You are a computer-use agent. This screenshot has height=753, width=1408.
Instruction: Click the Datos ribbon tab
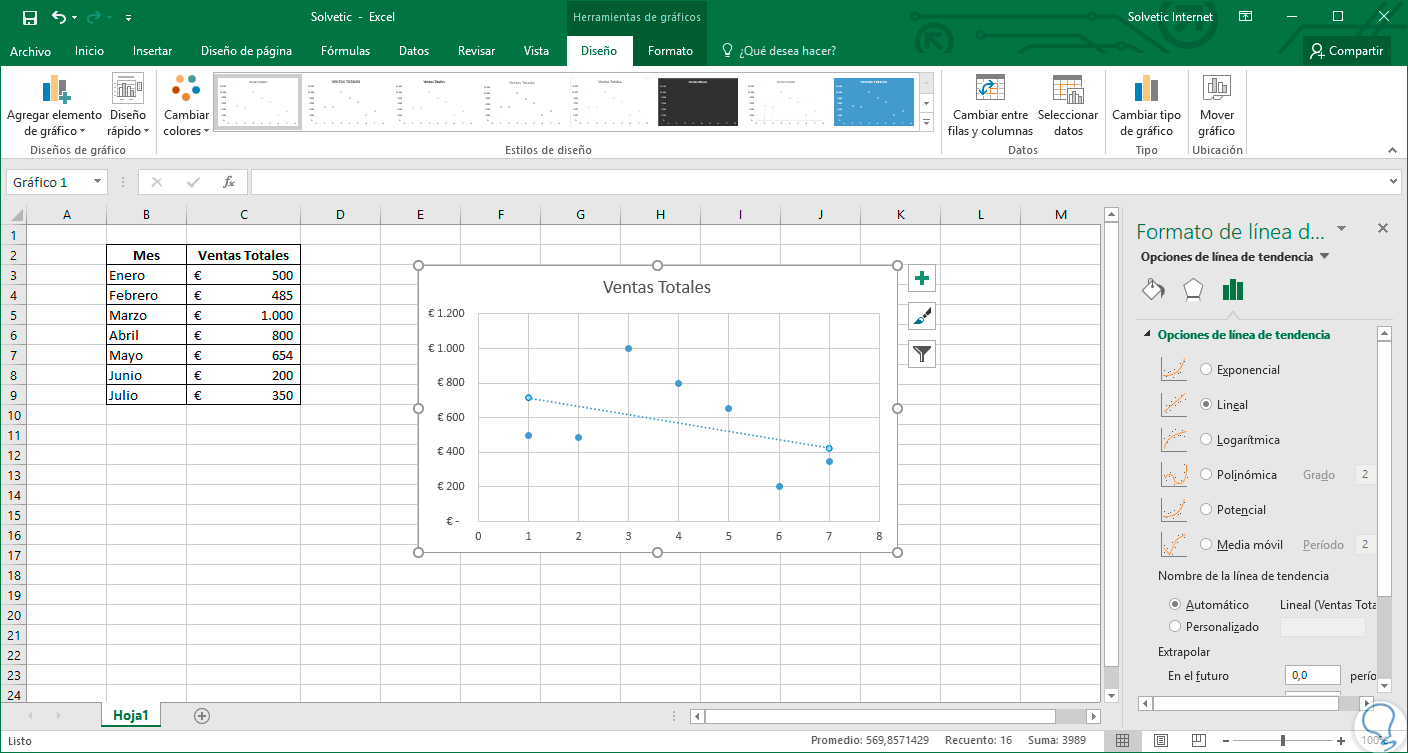(414, 51)
